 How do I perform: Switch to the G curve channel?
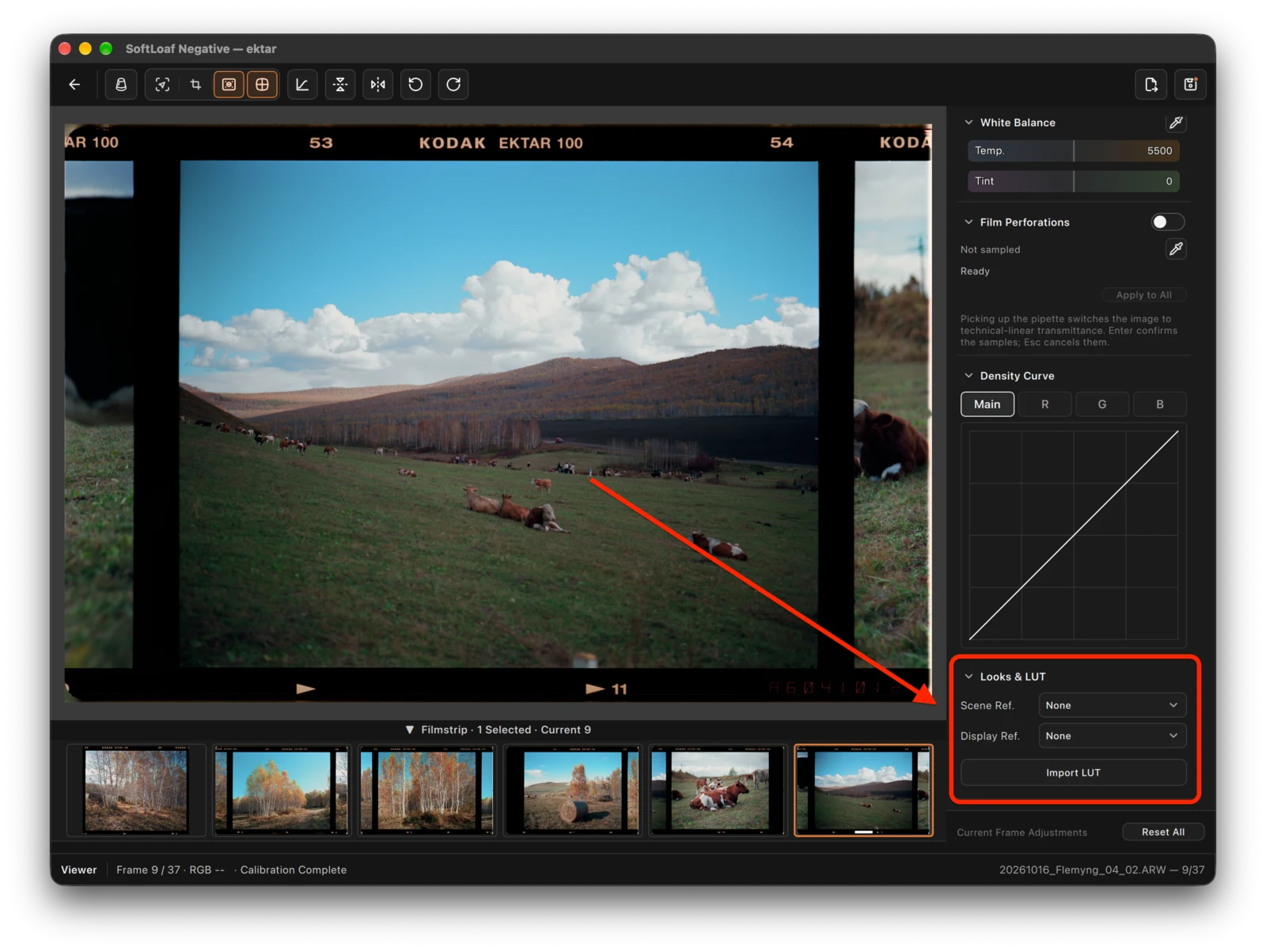pyautogui.click(x=1102, y=404)
